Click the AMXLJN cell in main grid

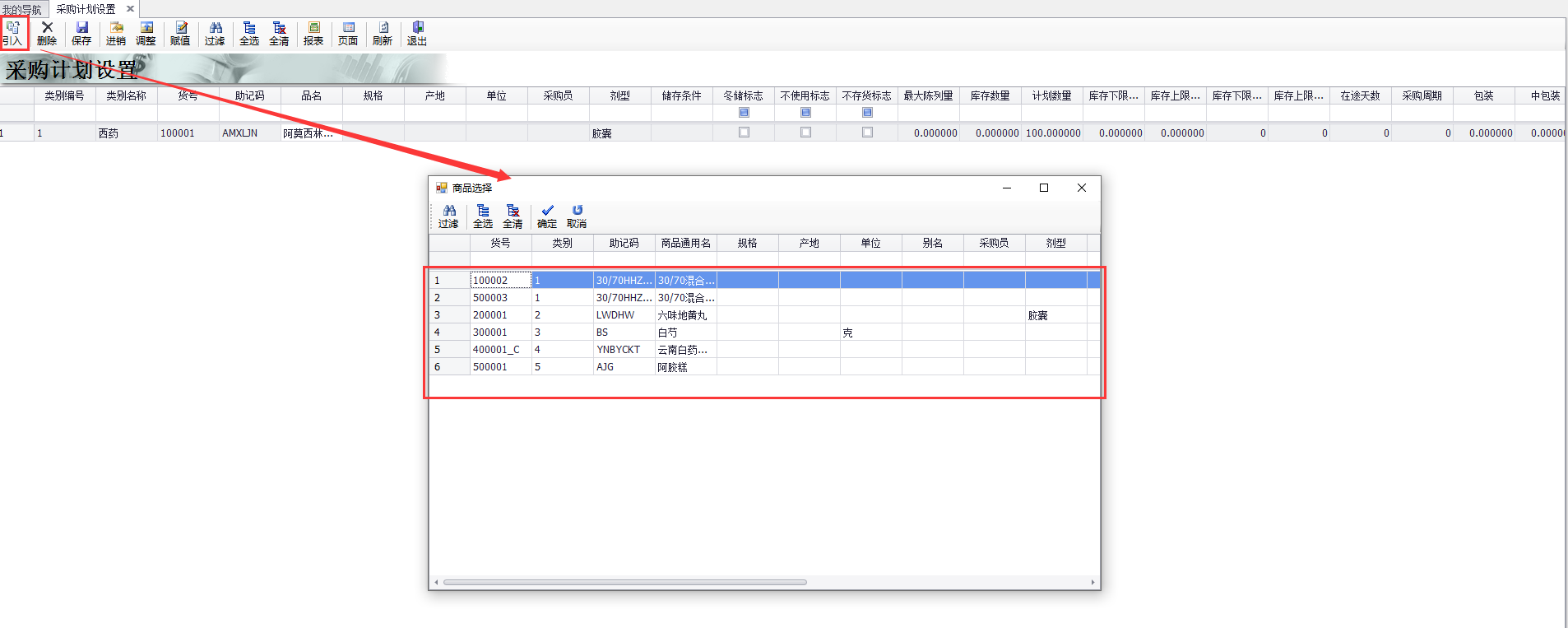coord(249,133)
